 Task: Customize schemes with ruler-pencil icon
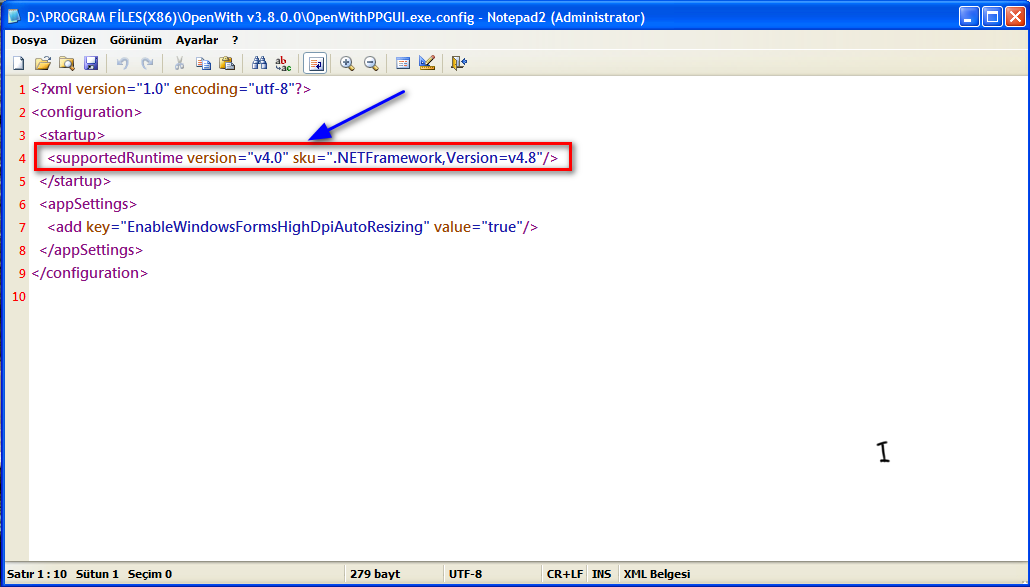[x=427, y=63]
